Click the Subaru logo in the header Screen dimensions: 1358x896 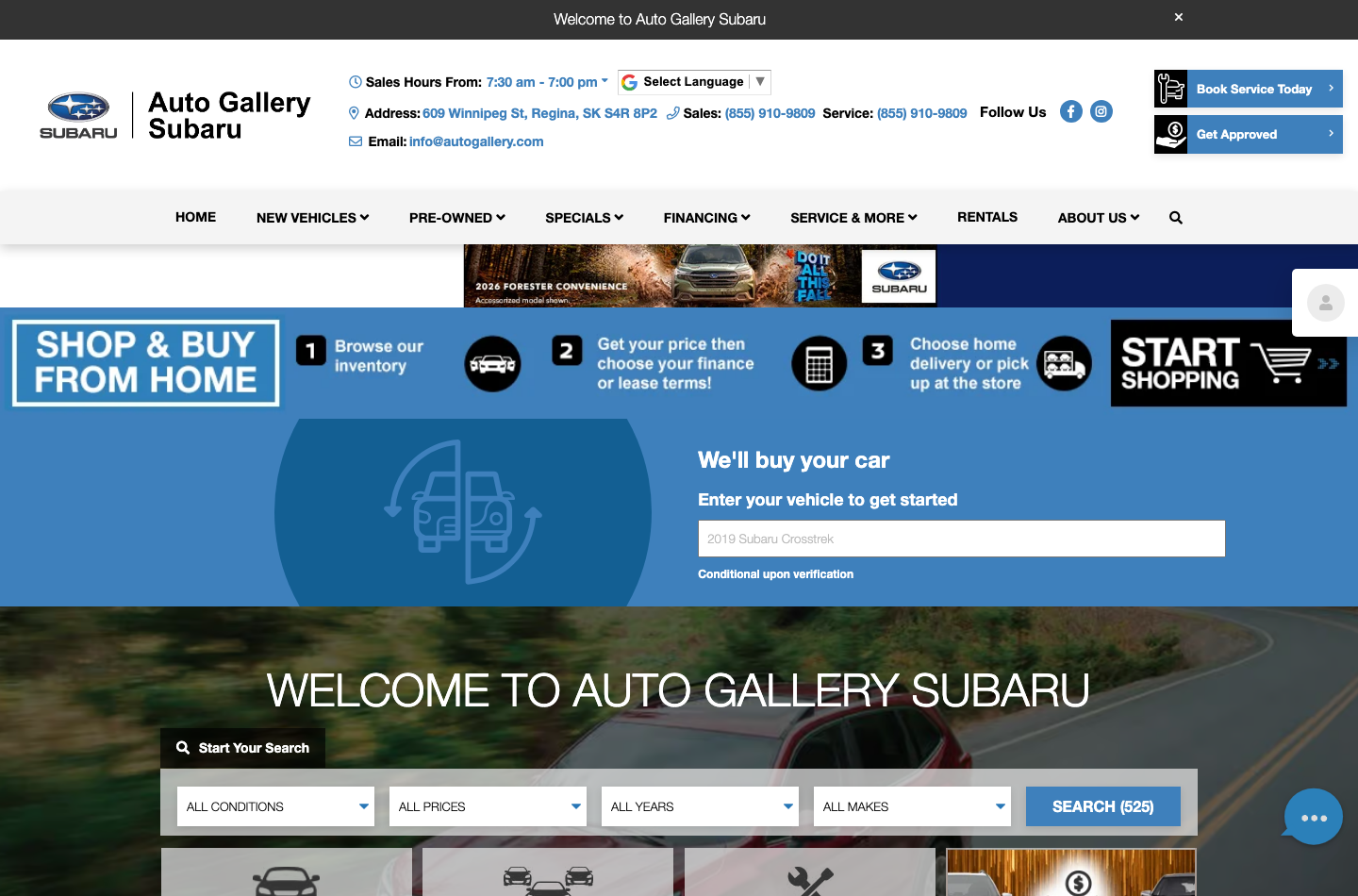tap(79, 116)
